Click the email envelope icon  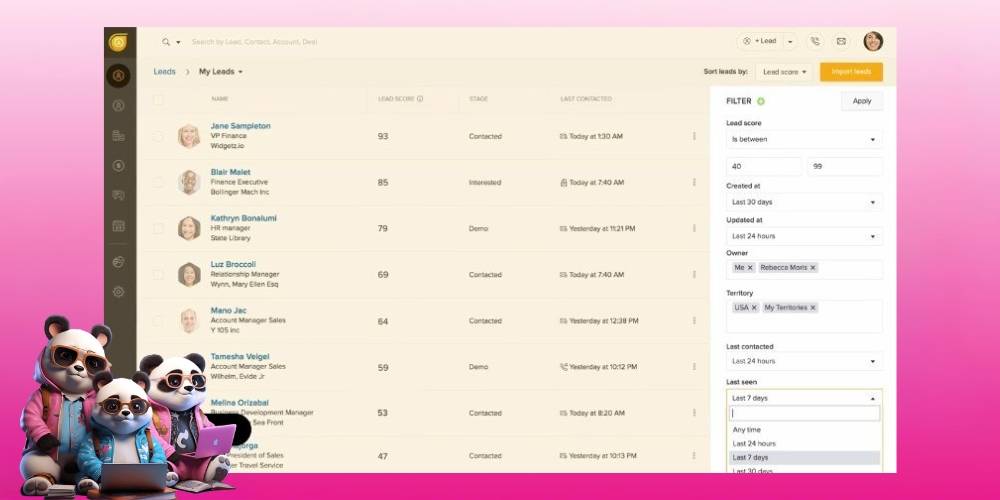click(x=841, y=41)
